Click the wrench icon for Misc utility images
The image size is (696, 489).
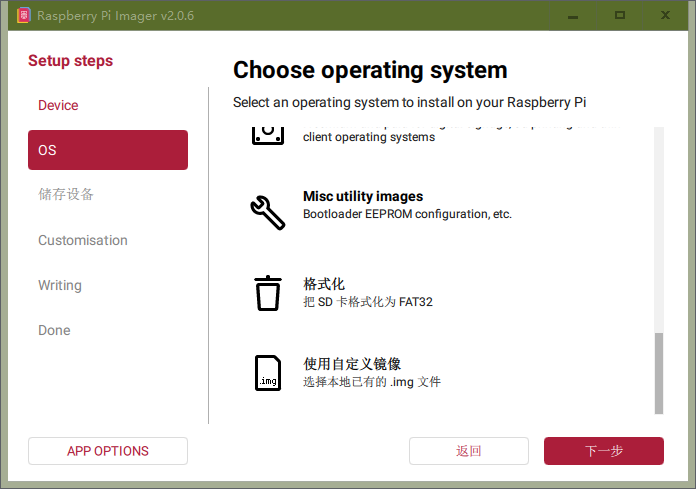[x=267, y=211]
